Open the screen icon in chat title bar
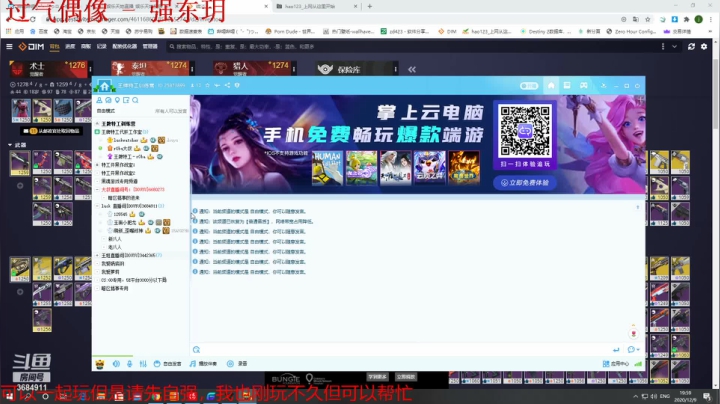 [x=567, y=85]
